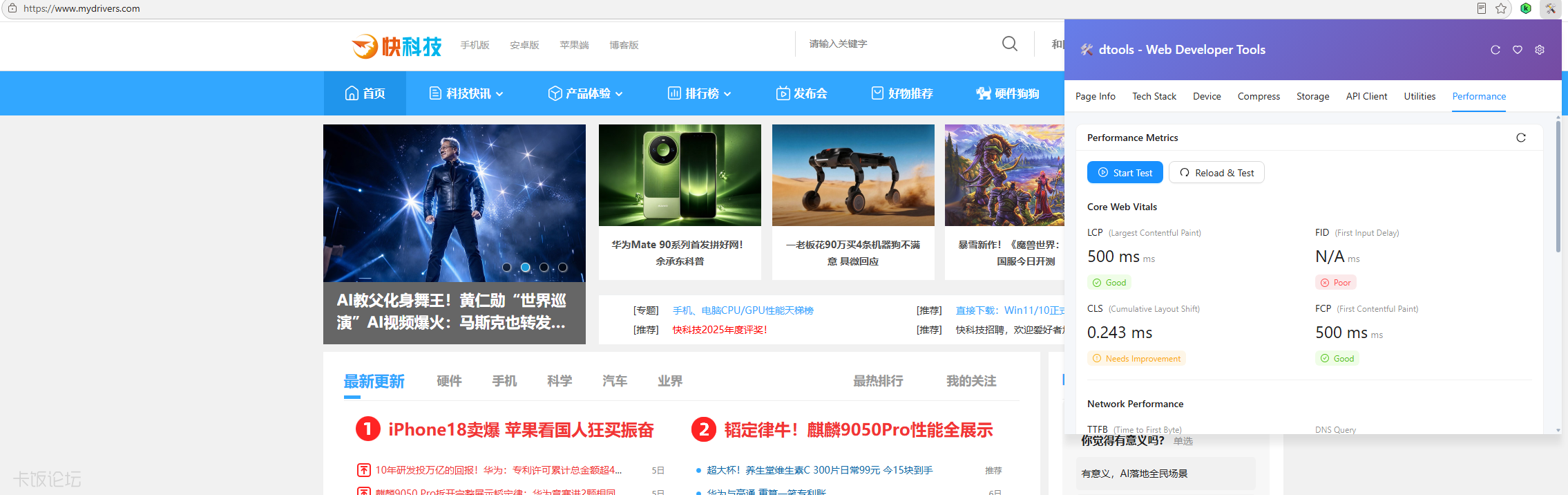
Task: Click the dtools extension toolbar icon
Action: coord(1551,8)
